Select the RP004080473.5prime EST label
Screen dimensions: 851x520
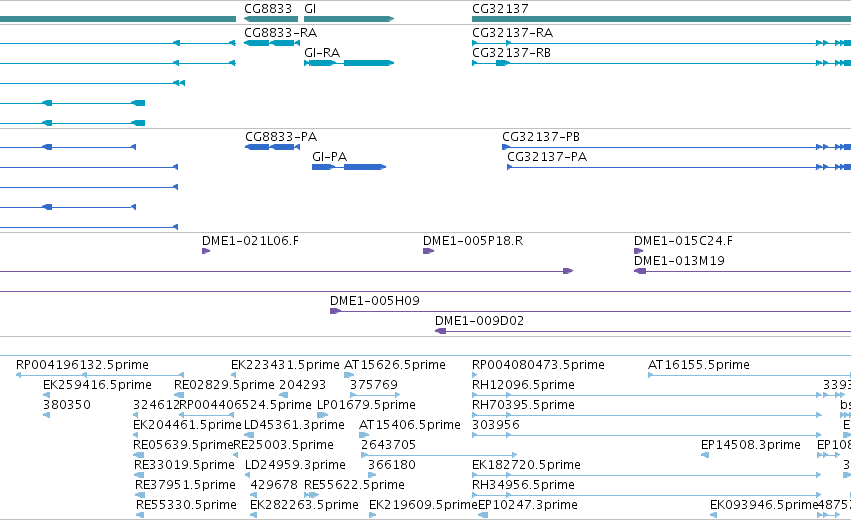(x=538, y=365)
